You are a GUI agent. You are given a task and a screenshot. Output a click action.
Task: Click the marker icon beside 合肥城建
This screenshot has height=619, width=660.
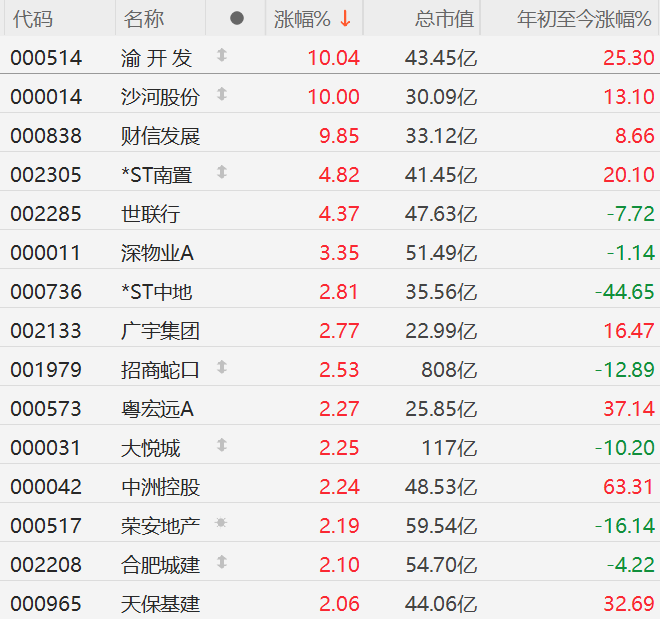point(222,562)
